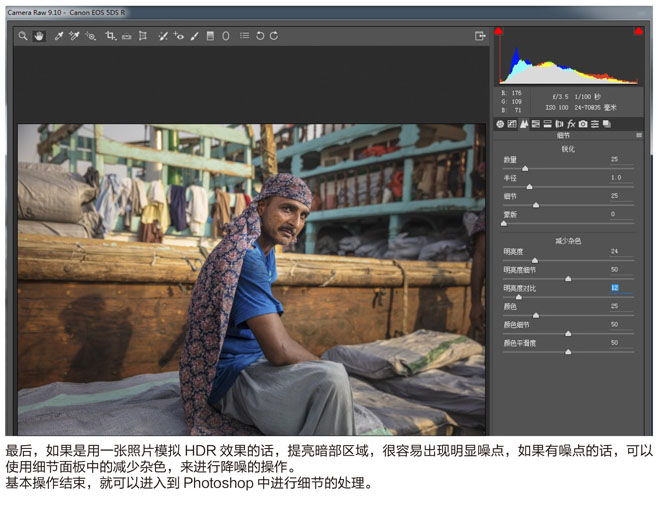Toggle highlight clipping warning on histogram
The height and width of the screenshot is (505, 658).
coord(638,31)
